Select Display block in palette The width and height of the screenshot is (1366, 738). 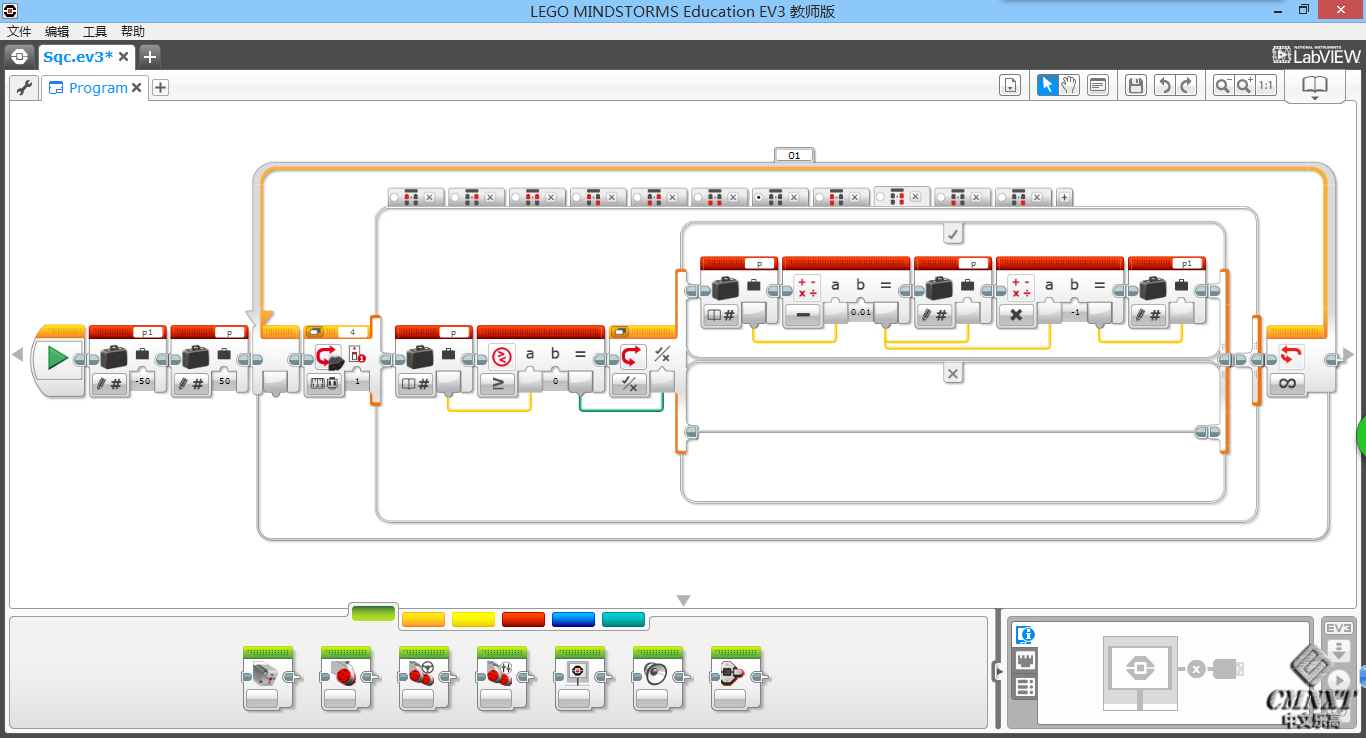click(580, 678)
